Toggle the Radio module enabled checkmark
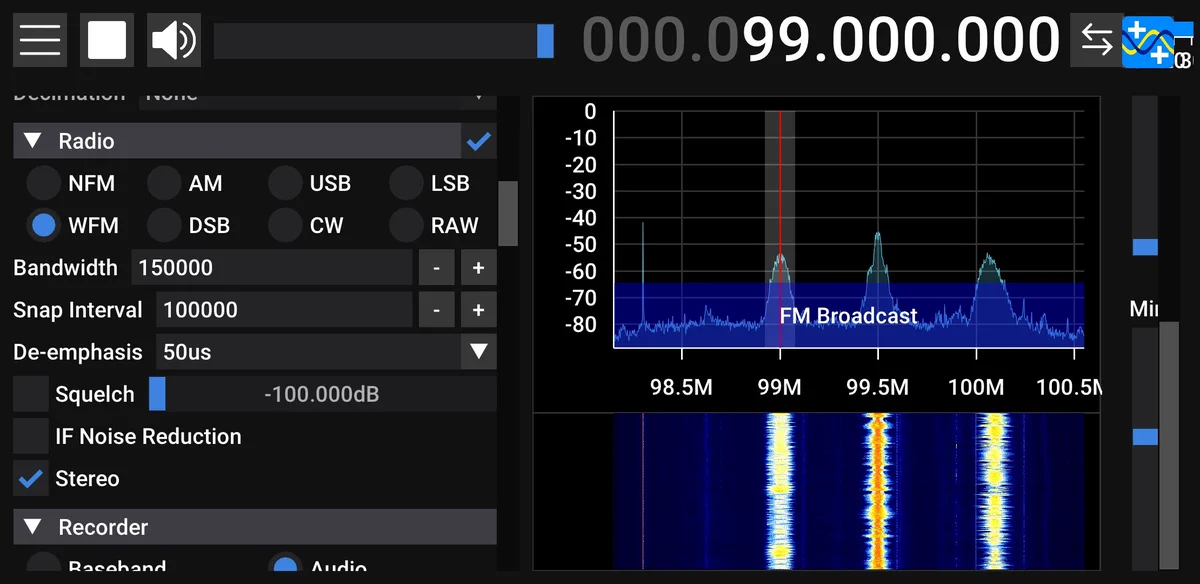This screenshot has width=1200, height=584. [479, 141]
